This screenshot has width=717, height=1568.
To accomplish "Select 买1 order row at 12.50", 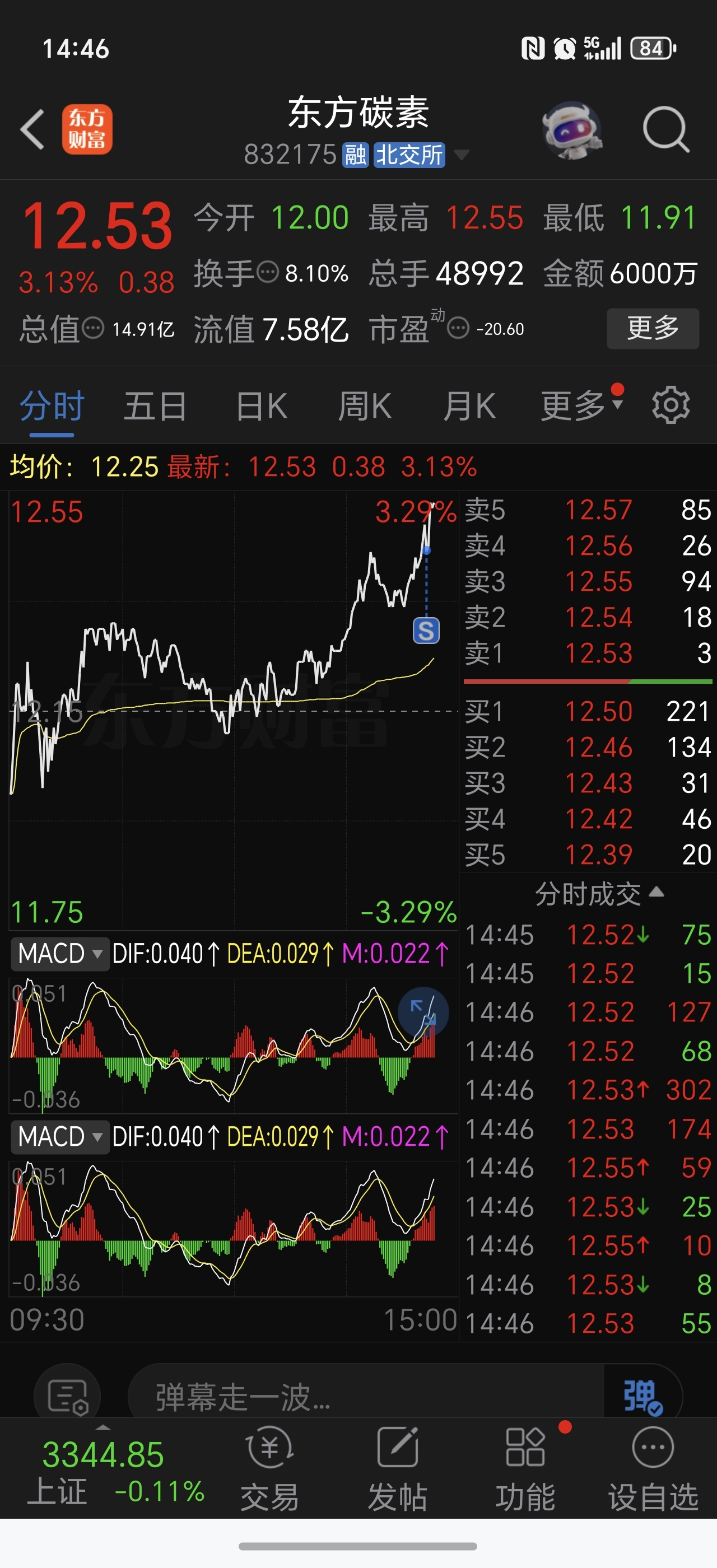I will tap(588, 712).
